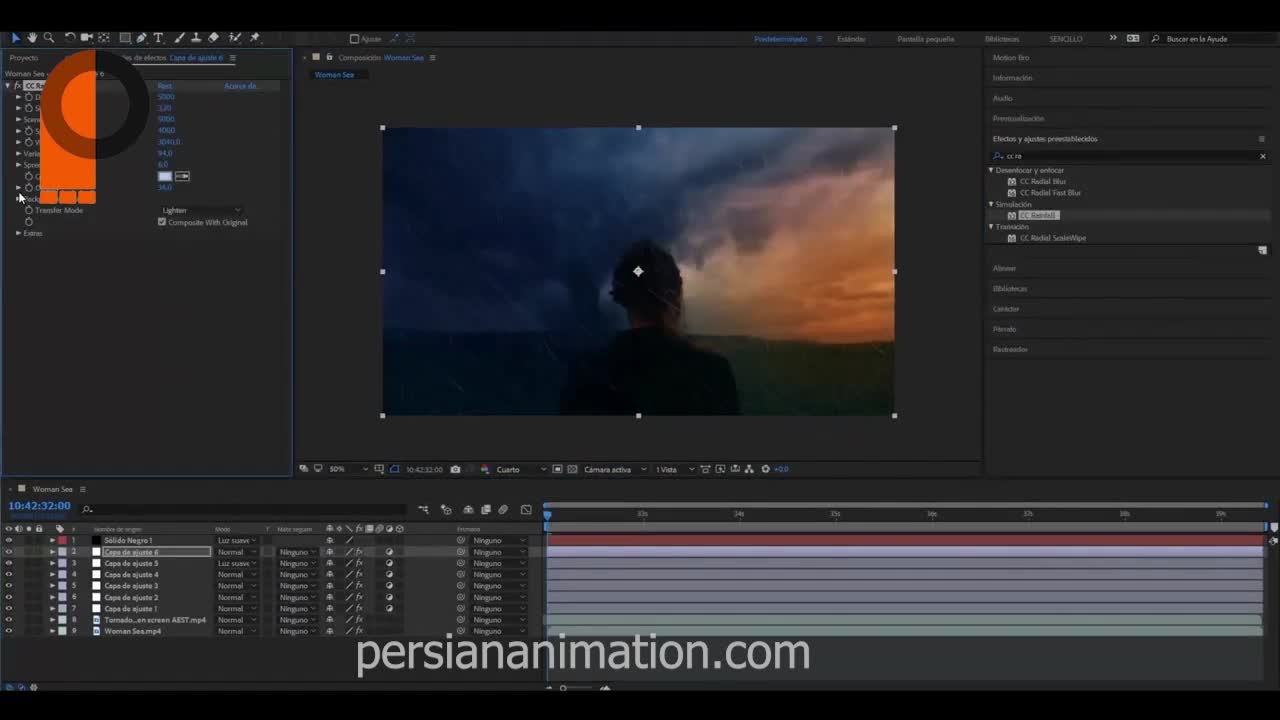Screen dimensions: 1280x720
Task: Switch to the Estándar workspace
Action: [851, 39]
